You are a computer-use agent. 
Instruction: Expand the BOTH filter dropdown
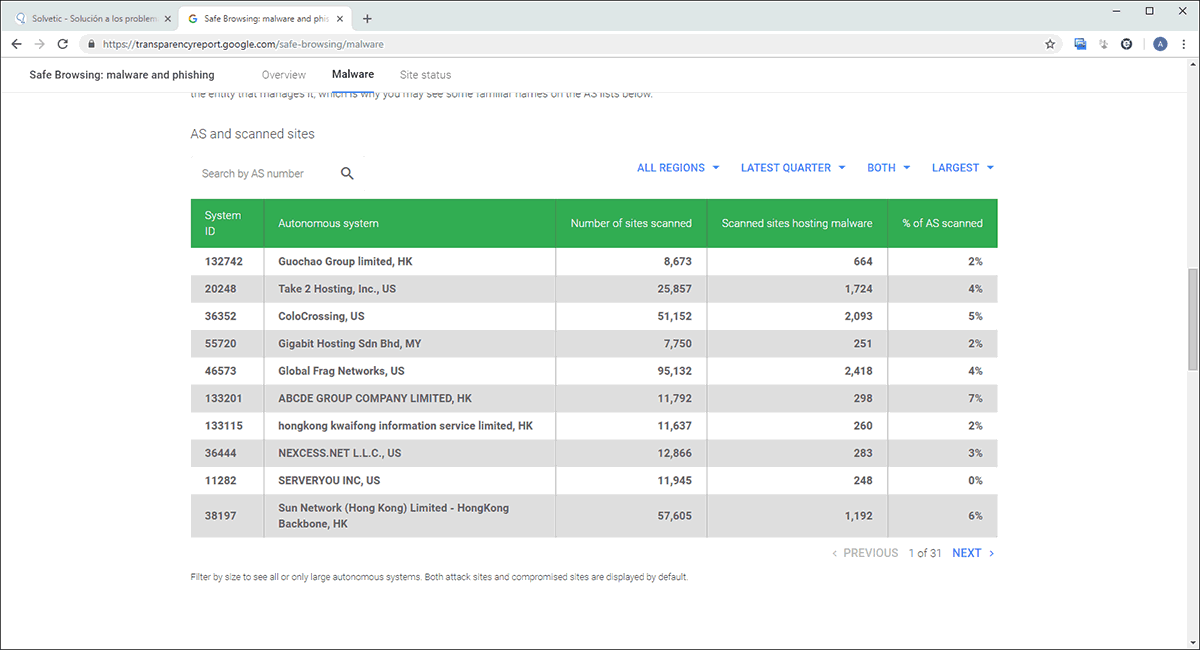pos(888,168)
